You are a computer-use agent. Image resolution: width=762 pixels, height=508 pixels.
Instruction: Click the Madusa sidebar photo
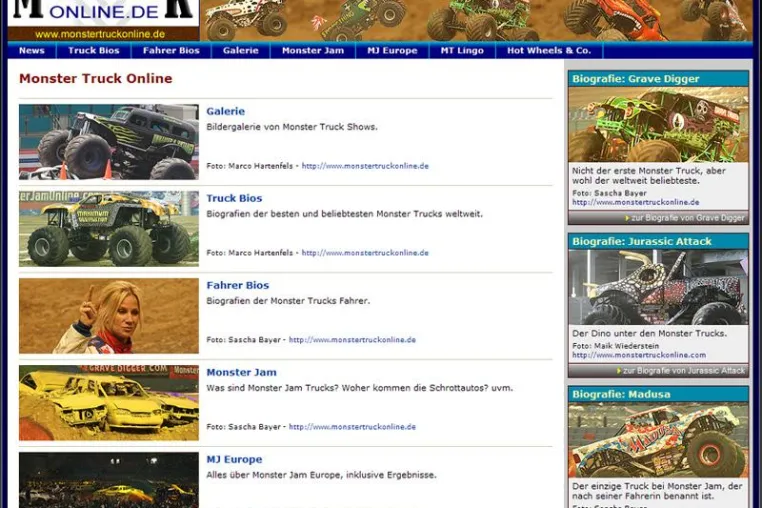pyautogui.click(x=658, y=440)
